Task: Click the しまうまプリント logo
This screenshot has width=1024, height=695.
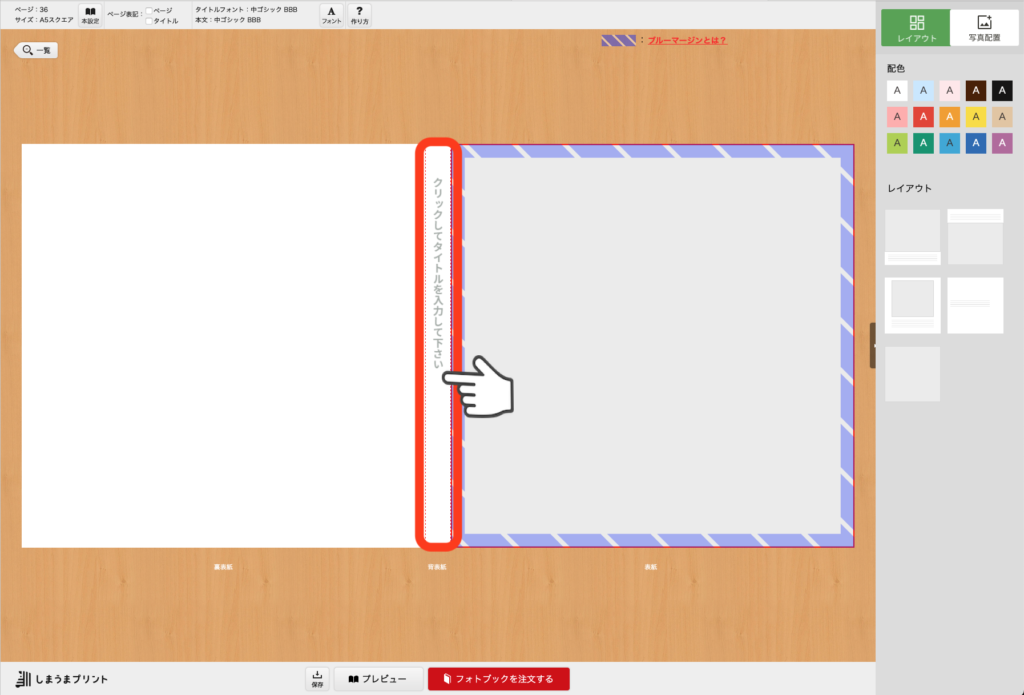Action: click(x=62, y=679)
